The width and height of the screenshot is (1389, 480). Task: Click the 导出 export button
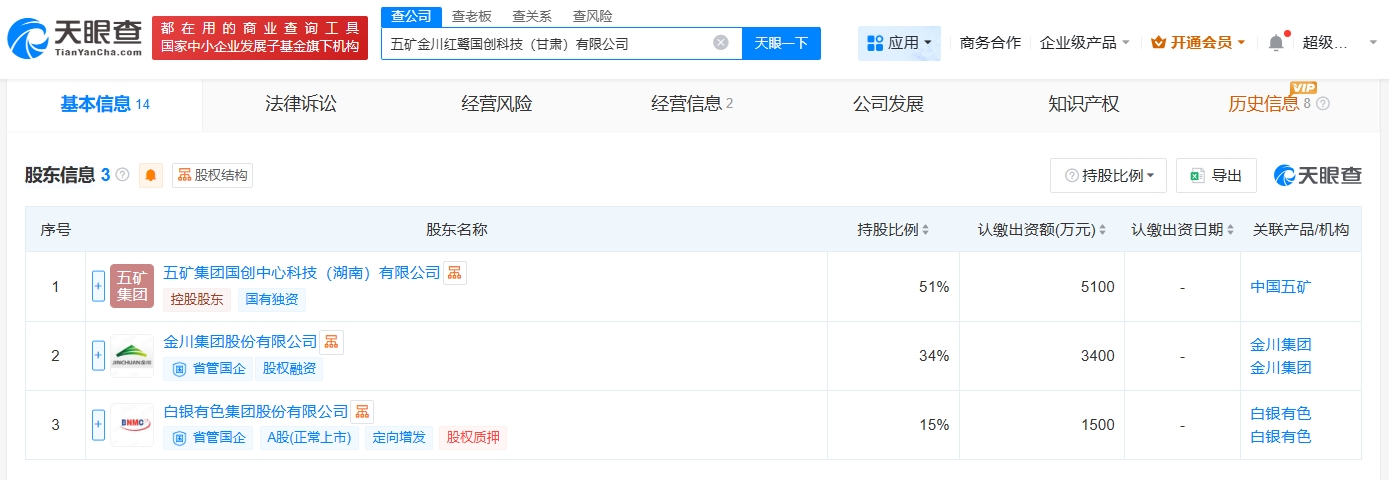pos(1216,175)
